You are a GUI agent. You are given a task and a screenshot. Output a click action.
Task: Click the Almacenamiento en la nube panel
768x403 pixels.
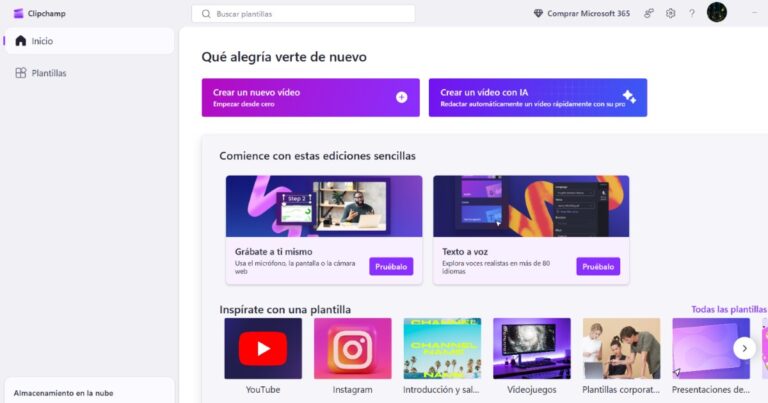click(89, 391)
